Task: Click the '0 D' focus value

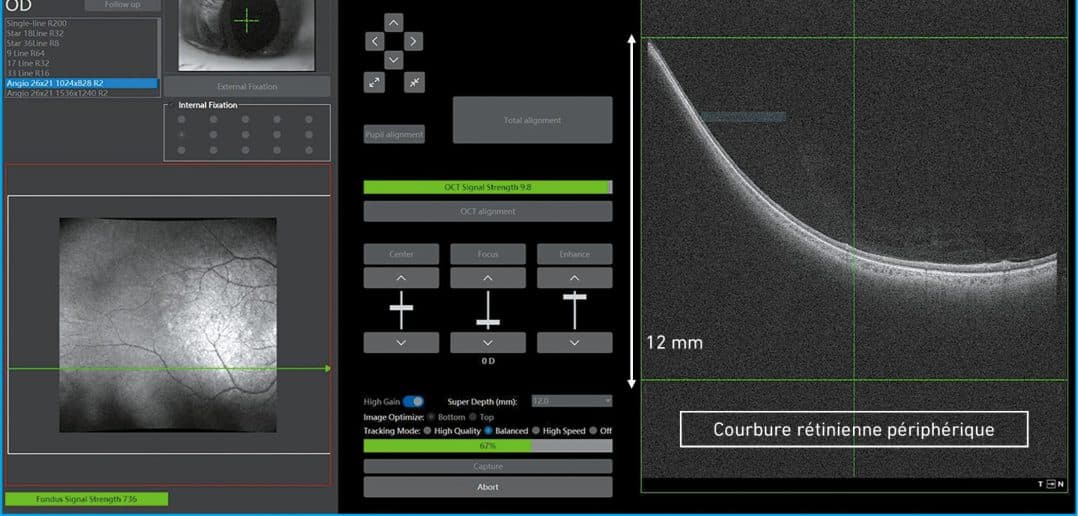Action: (488, 361)
